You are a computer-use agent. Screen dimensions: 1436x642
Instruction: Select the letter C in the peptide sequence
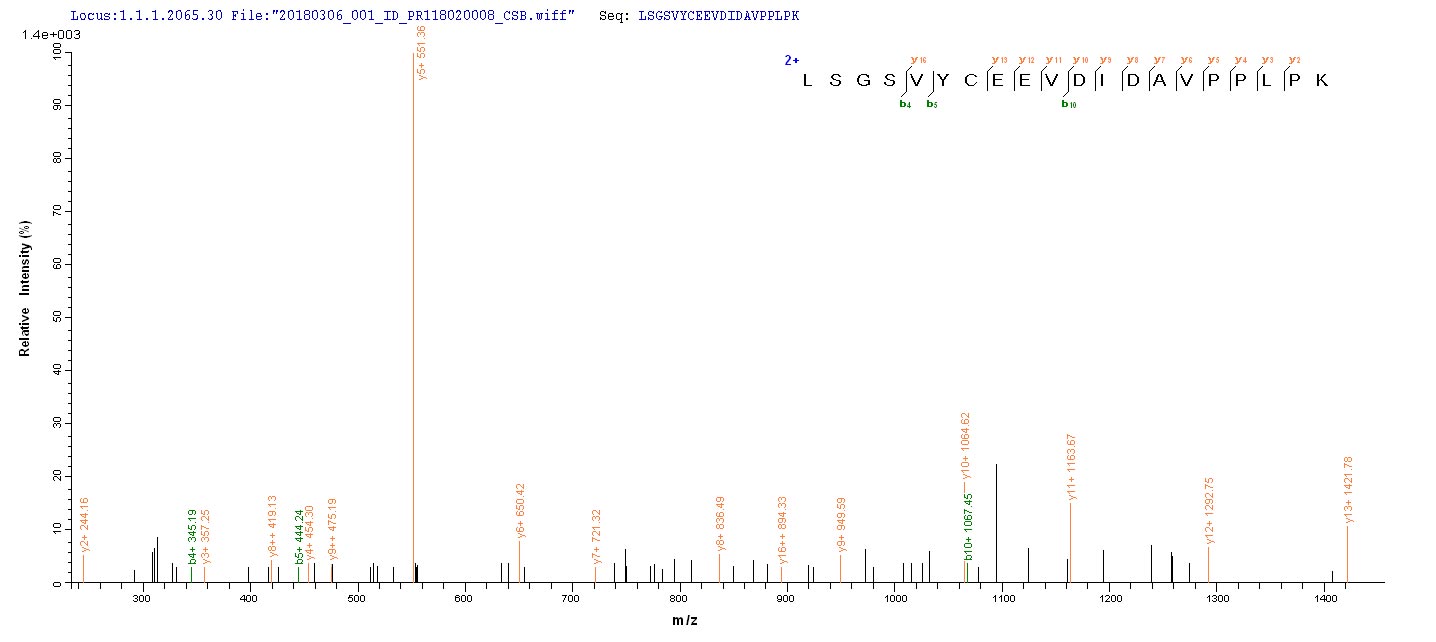coord(970,81)
